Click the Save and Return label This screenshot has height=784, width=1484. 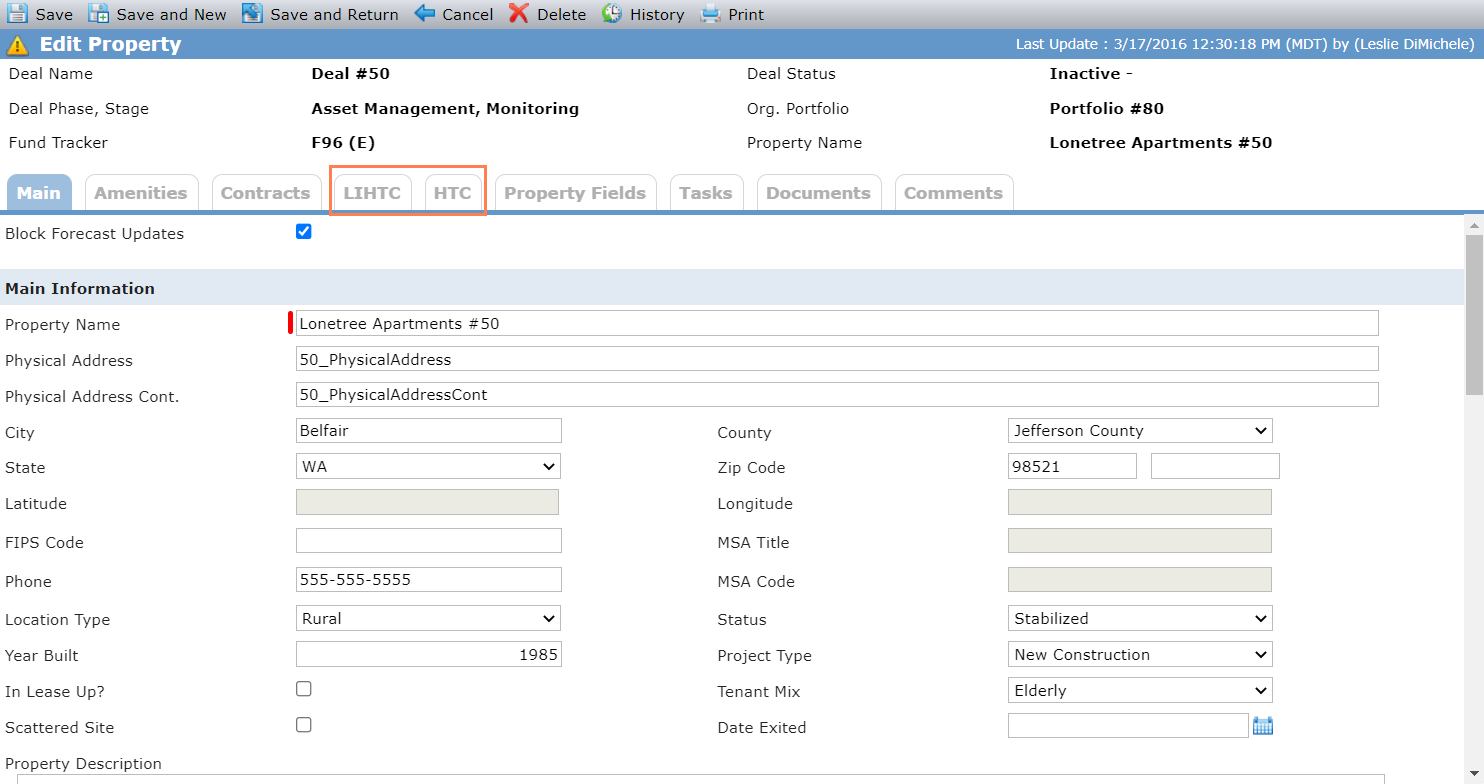tap(334, 15)
